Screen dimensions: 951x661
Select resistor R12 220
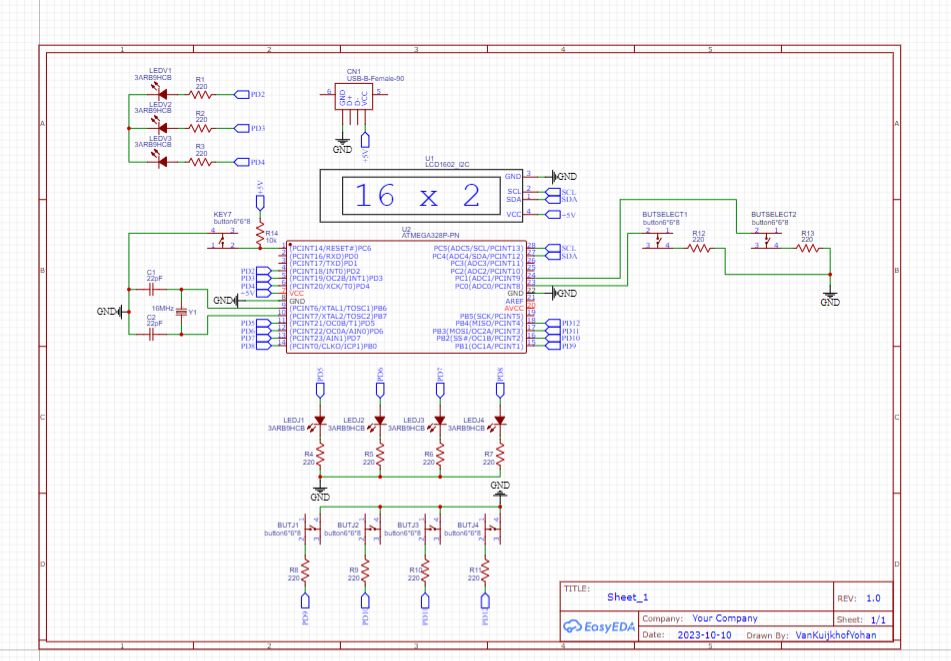pos(698,248)
